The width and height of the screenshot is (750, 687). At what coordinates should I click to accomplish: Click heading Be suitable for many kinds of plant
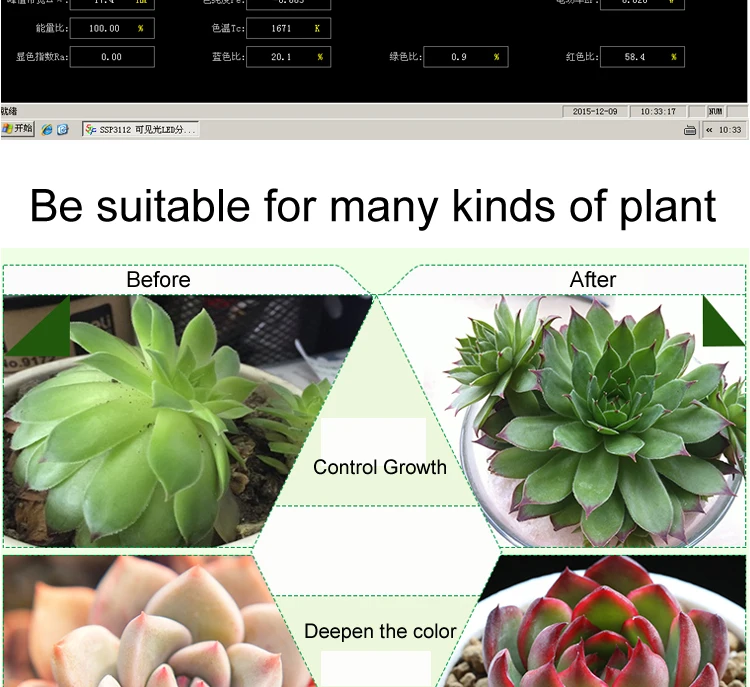373,207
